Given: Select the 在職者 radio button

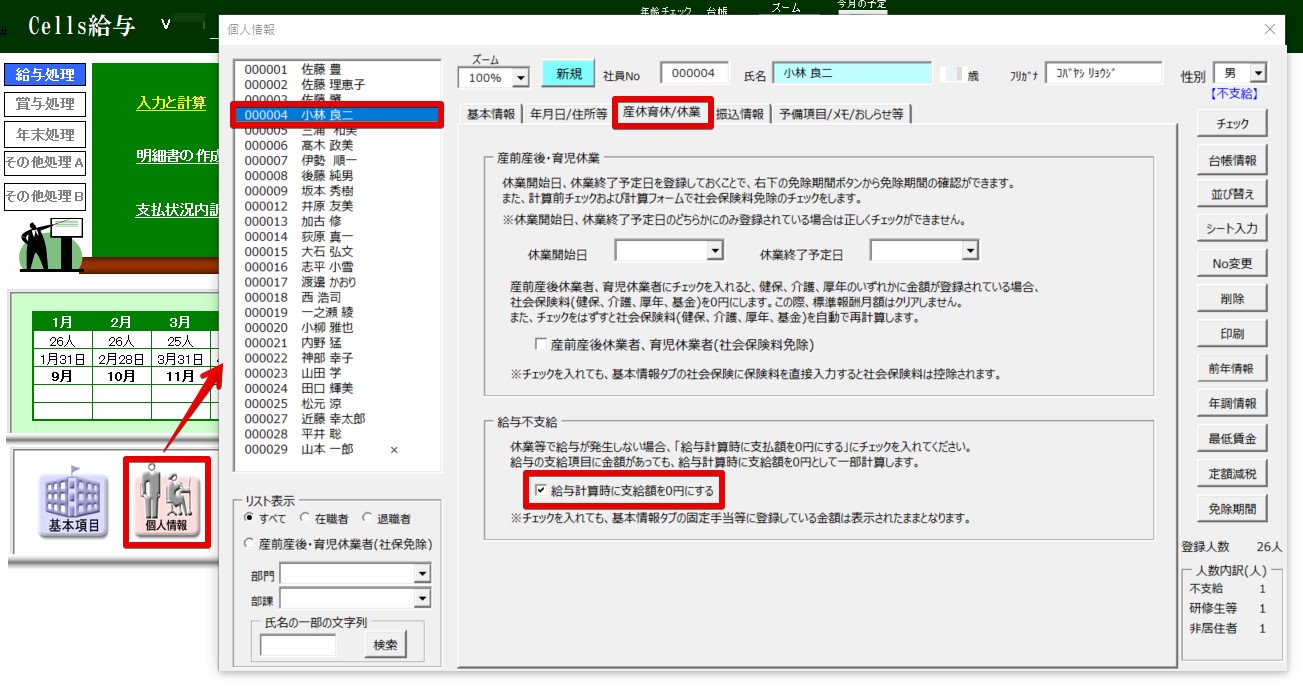Looking at the screenshot, I should (306, 518).
